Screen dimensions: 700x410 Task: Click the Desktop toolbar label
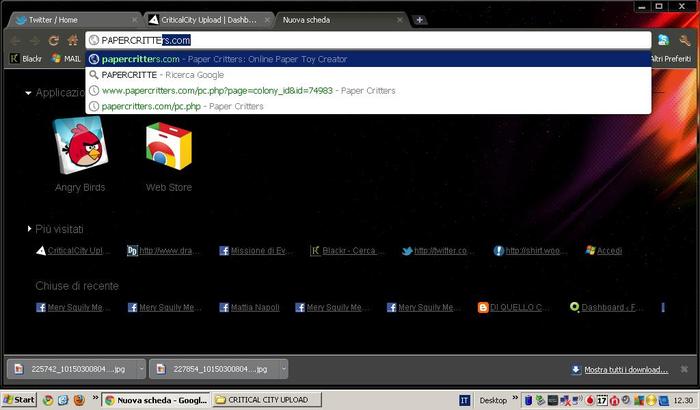493,400
